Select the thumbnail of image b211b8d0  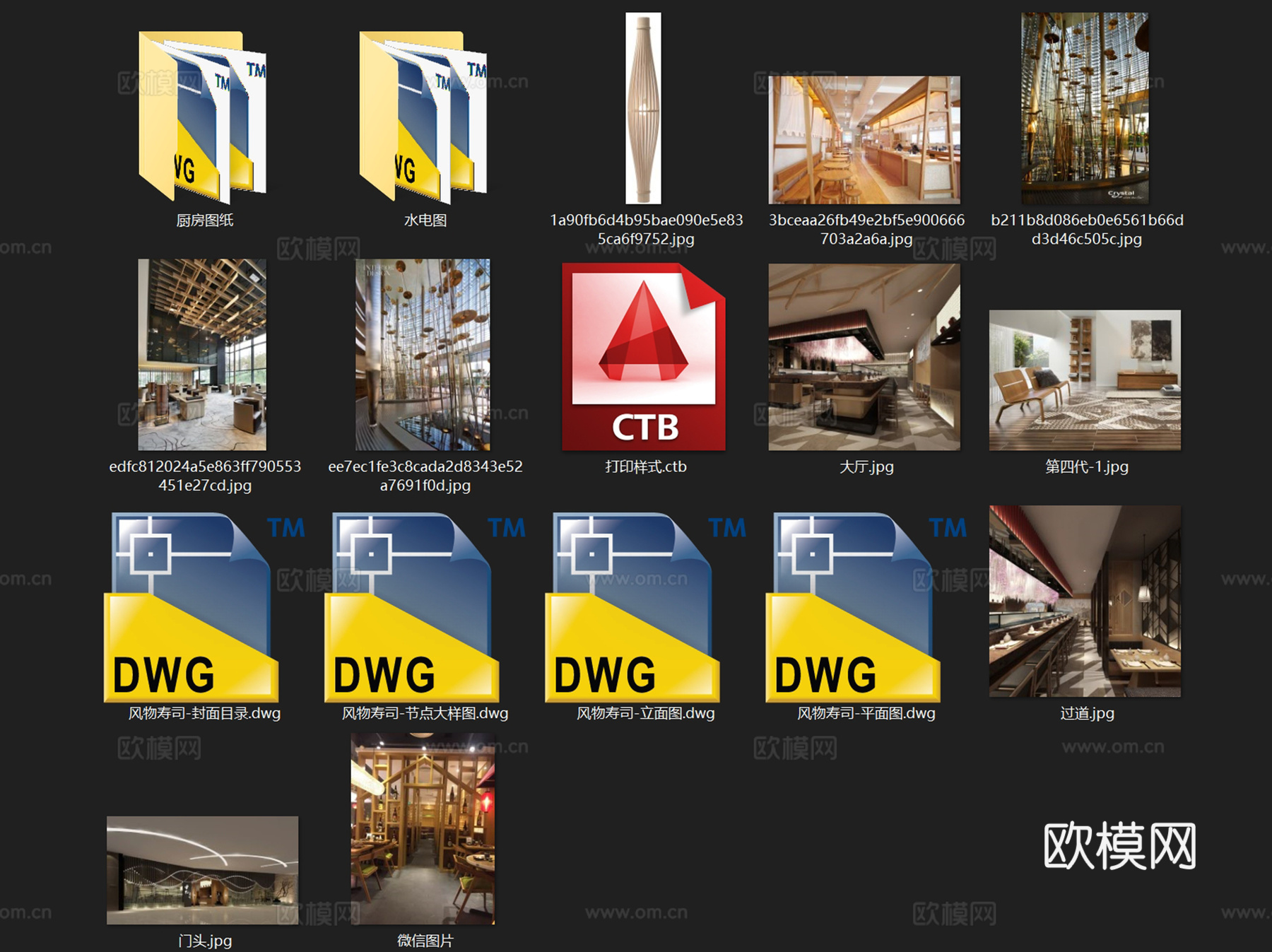pyautogui.click(x=1085, y=108)
